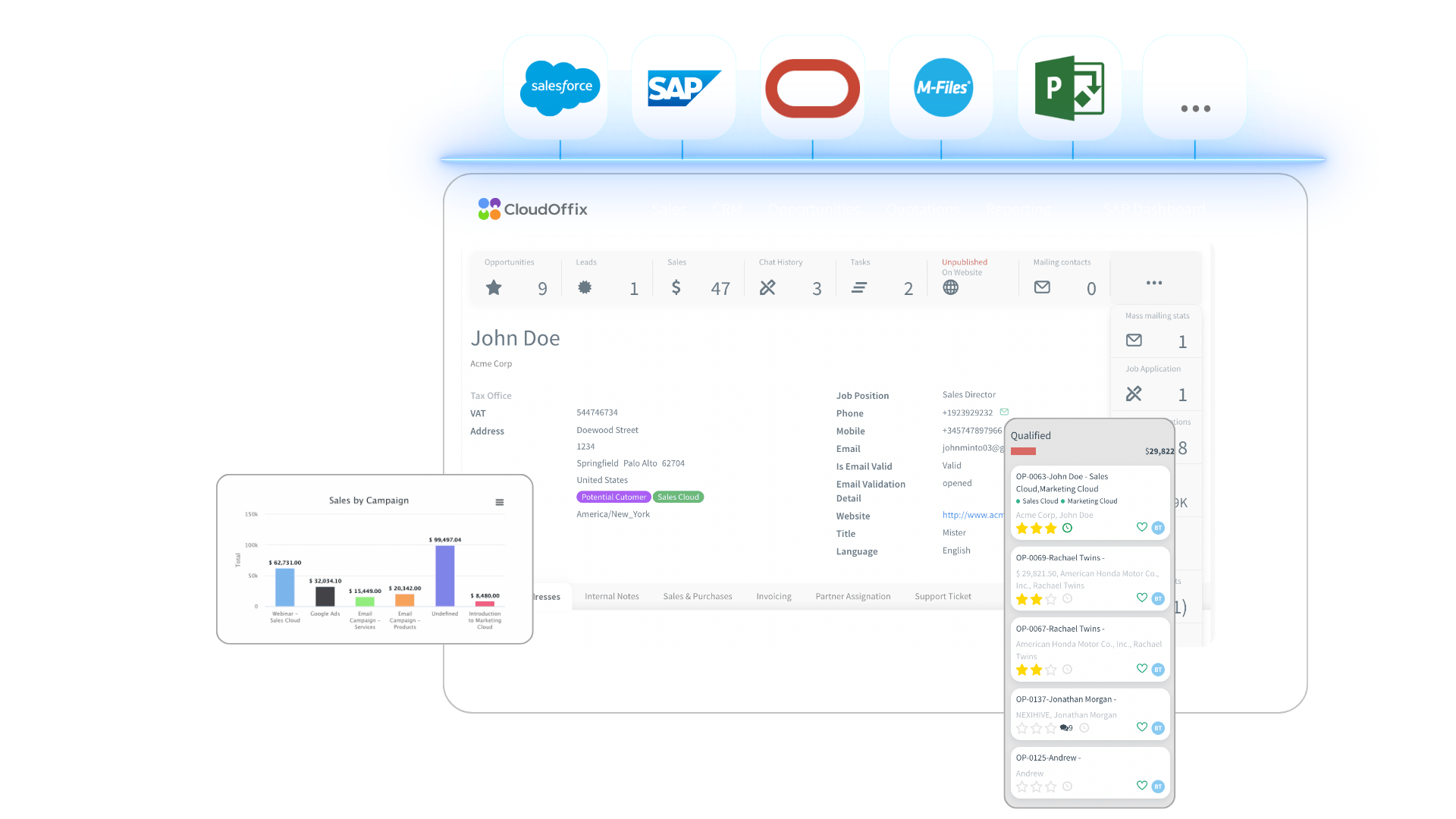Open the stats overflow menu with three dots
The width and height of the screenshot is (1456, 819).
[x=1153, y=283]
